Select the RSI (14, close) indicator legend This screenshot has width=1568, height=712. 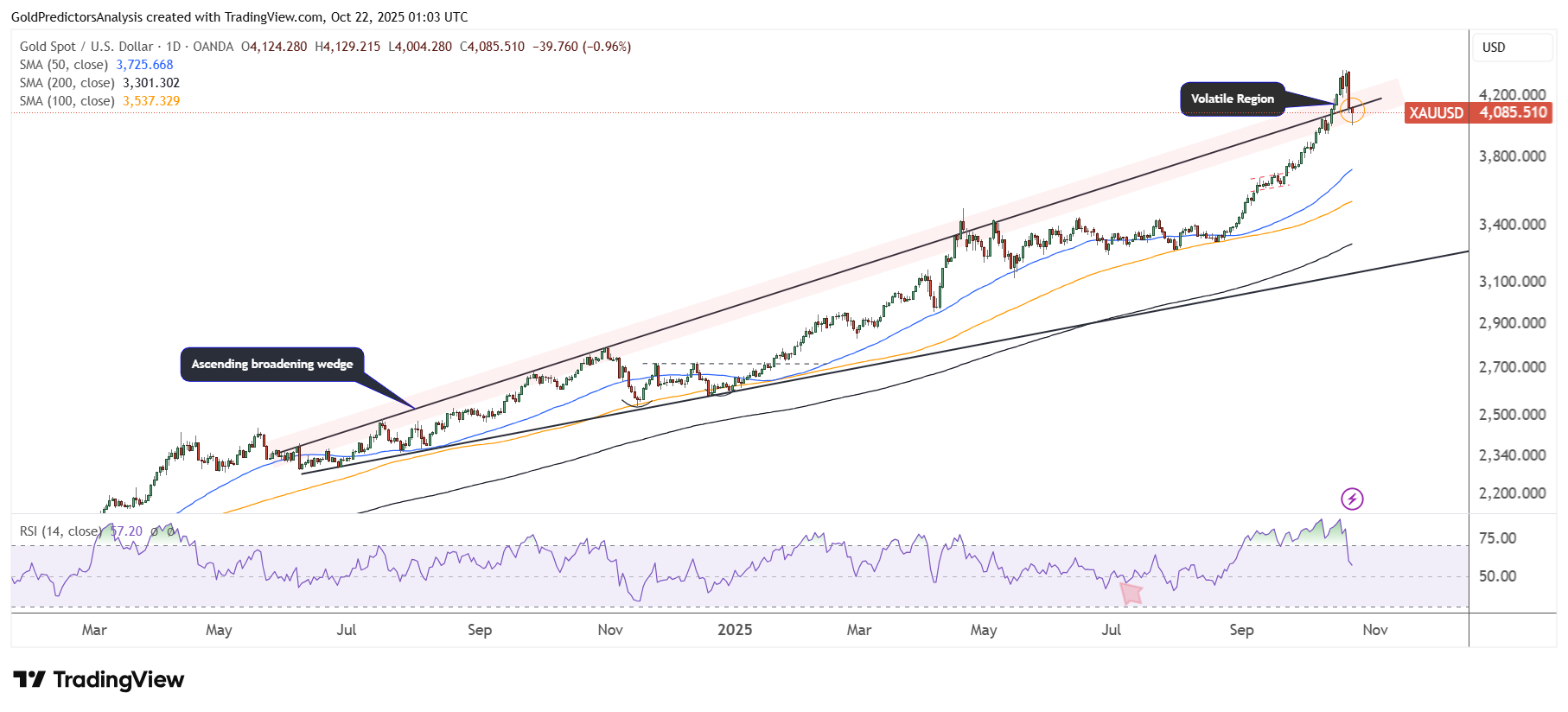61,531
